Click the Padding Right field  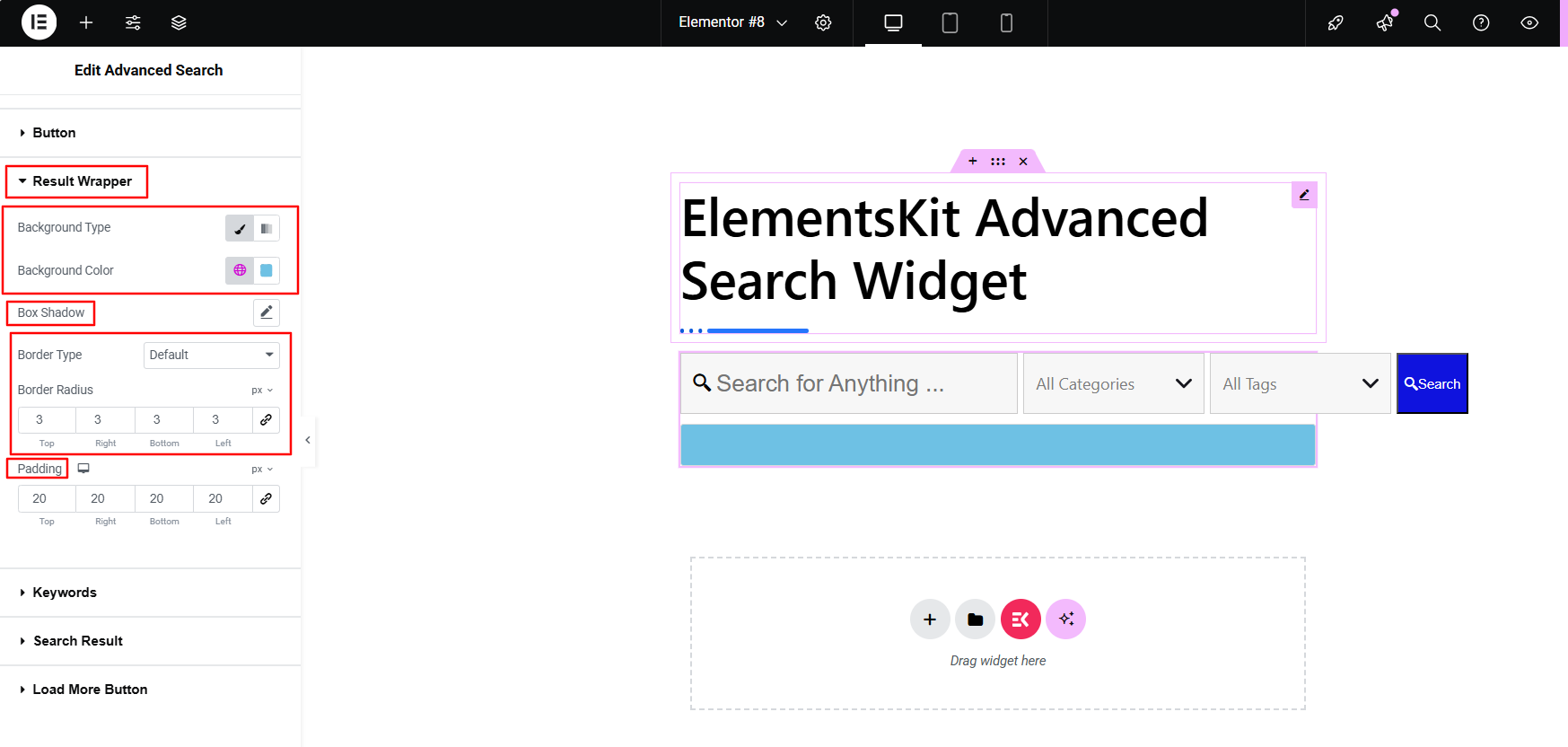click(x=106, y=498)
